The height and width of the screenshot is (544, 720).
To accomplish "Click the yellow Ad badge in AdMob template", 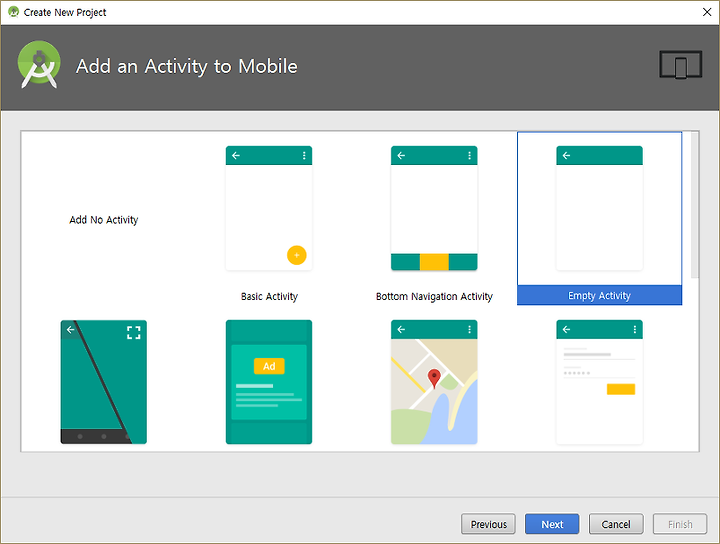I will pyautogui.click(x=269, y=366).
